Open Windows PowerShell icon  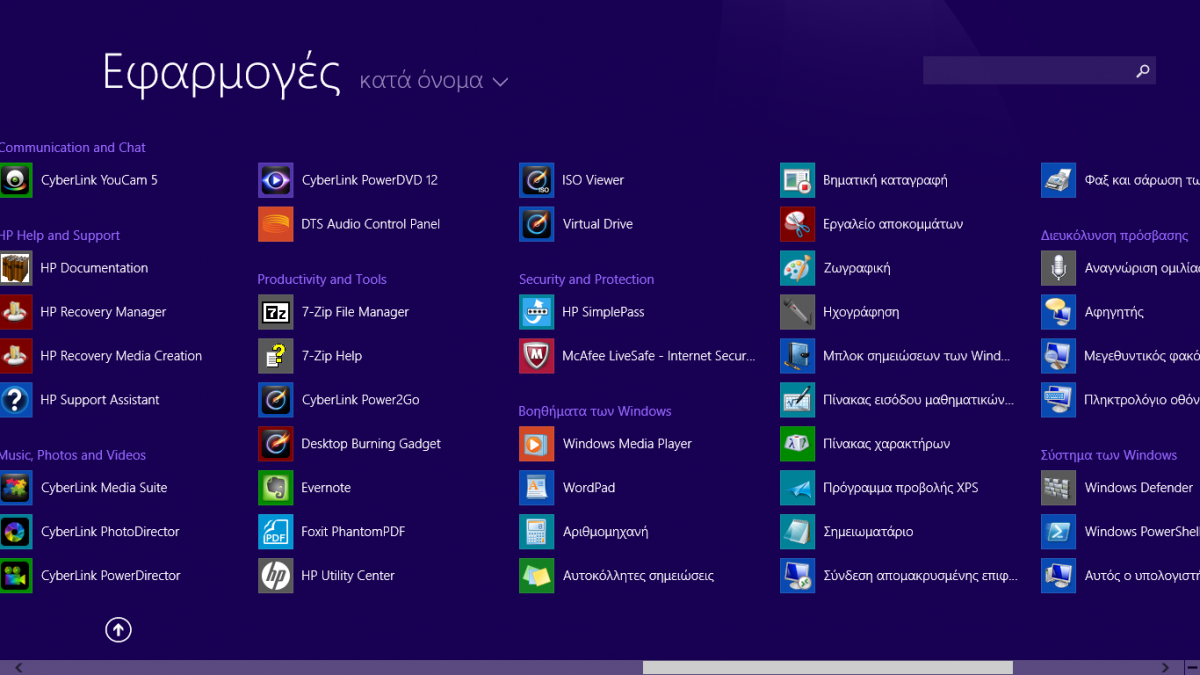pos(1058,532)
